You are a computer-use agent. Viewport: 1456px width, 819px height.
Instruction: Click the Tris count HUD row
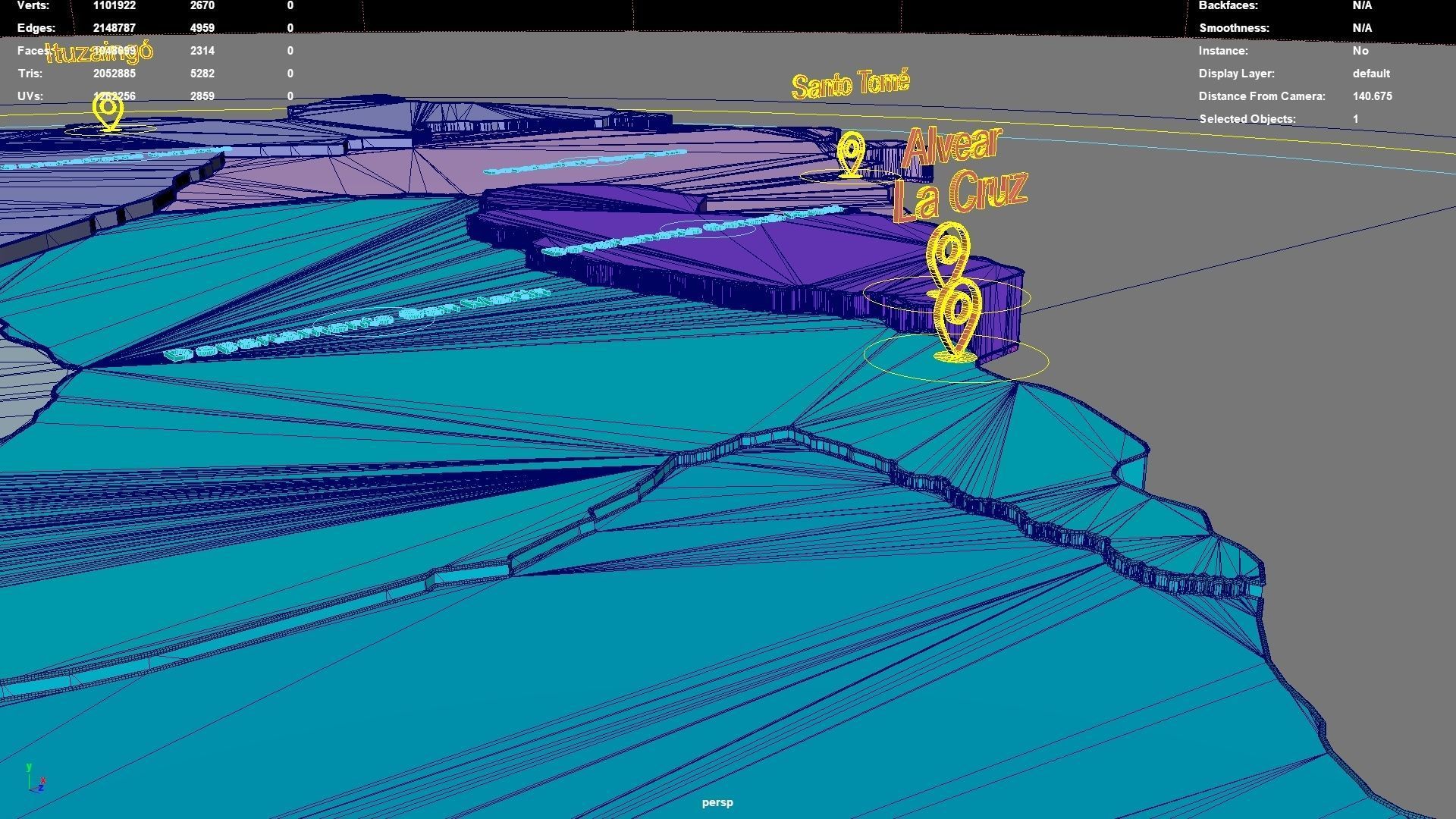tap(30, 74)
